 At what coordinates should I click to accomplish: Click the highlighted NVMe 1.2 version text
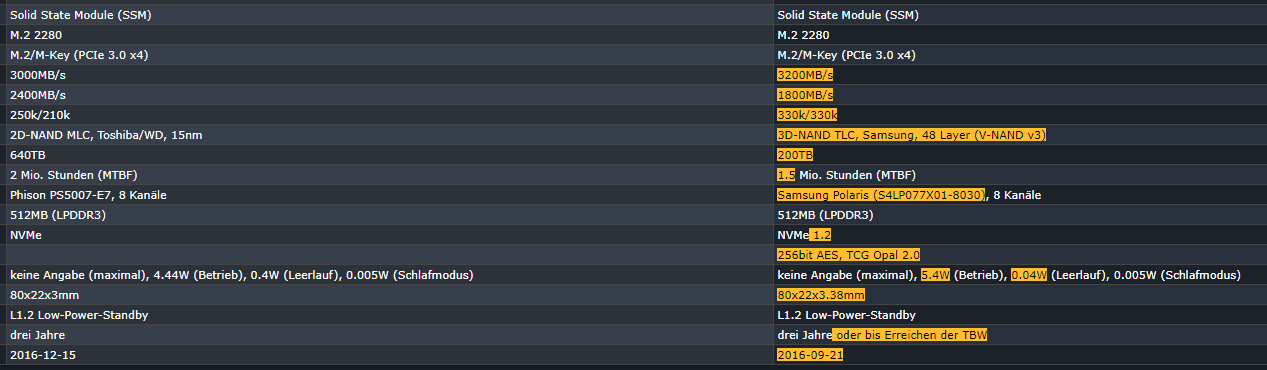pyautogui.click(x=804, y=235)
